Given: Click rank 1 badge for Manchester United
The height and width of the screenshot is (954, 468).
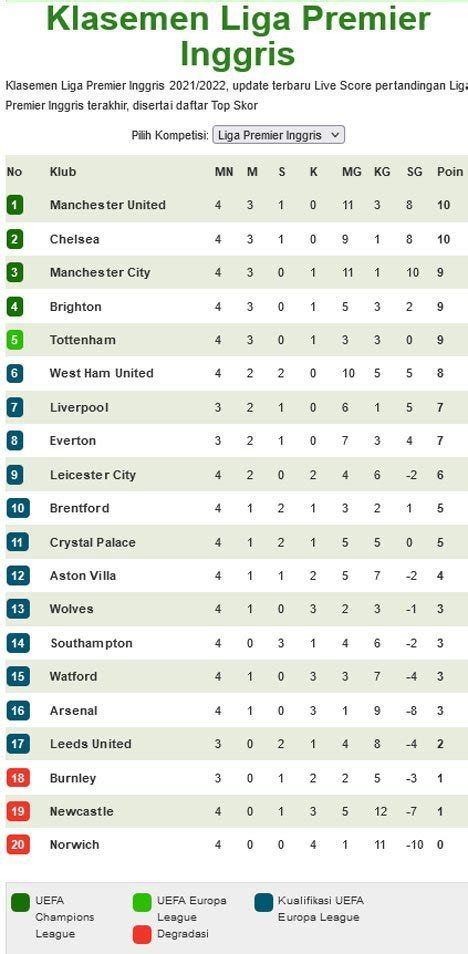Looking at the screenshot, I should coord(15,205).
